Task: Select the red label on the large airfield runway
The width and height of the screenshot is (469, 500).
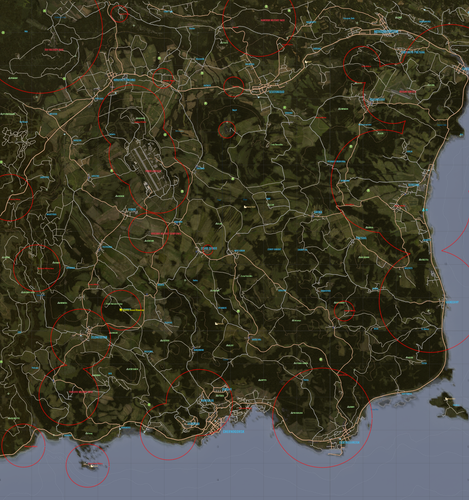Action: coord(153,171)
